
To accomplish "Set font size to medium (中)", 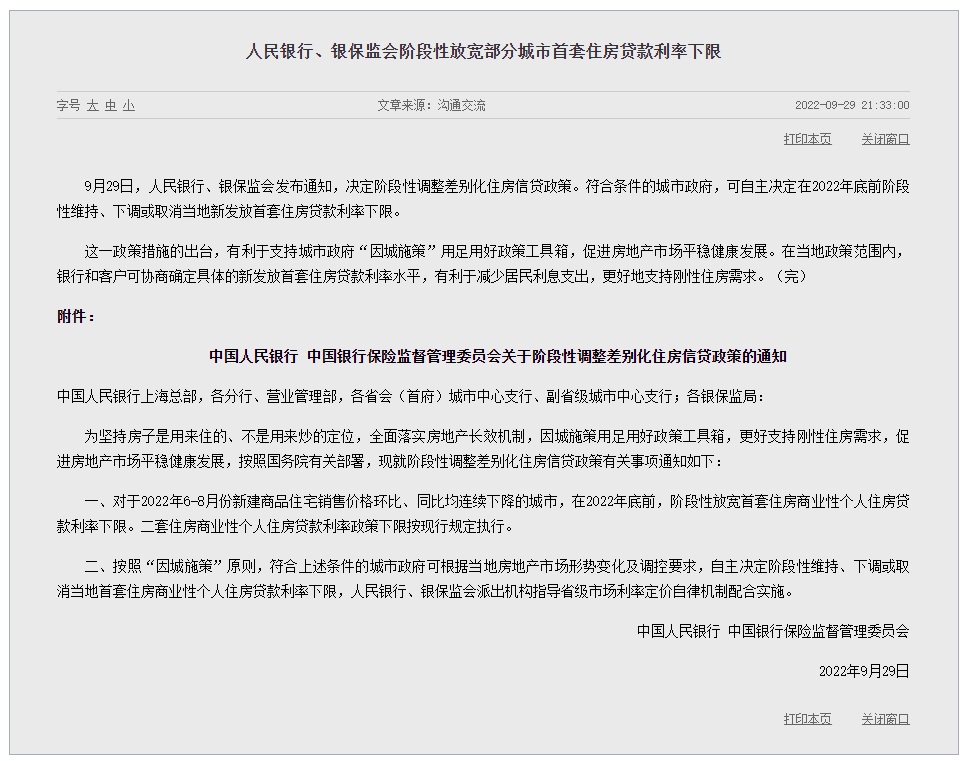I will click(x=111, y=106).
